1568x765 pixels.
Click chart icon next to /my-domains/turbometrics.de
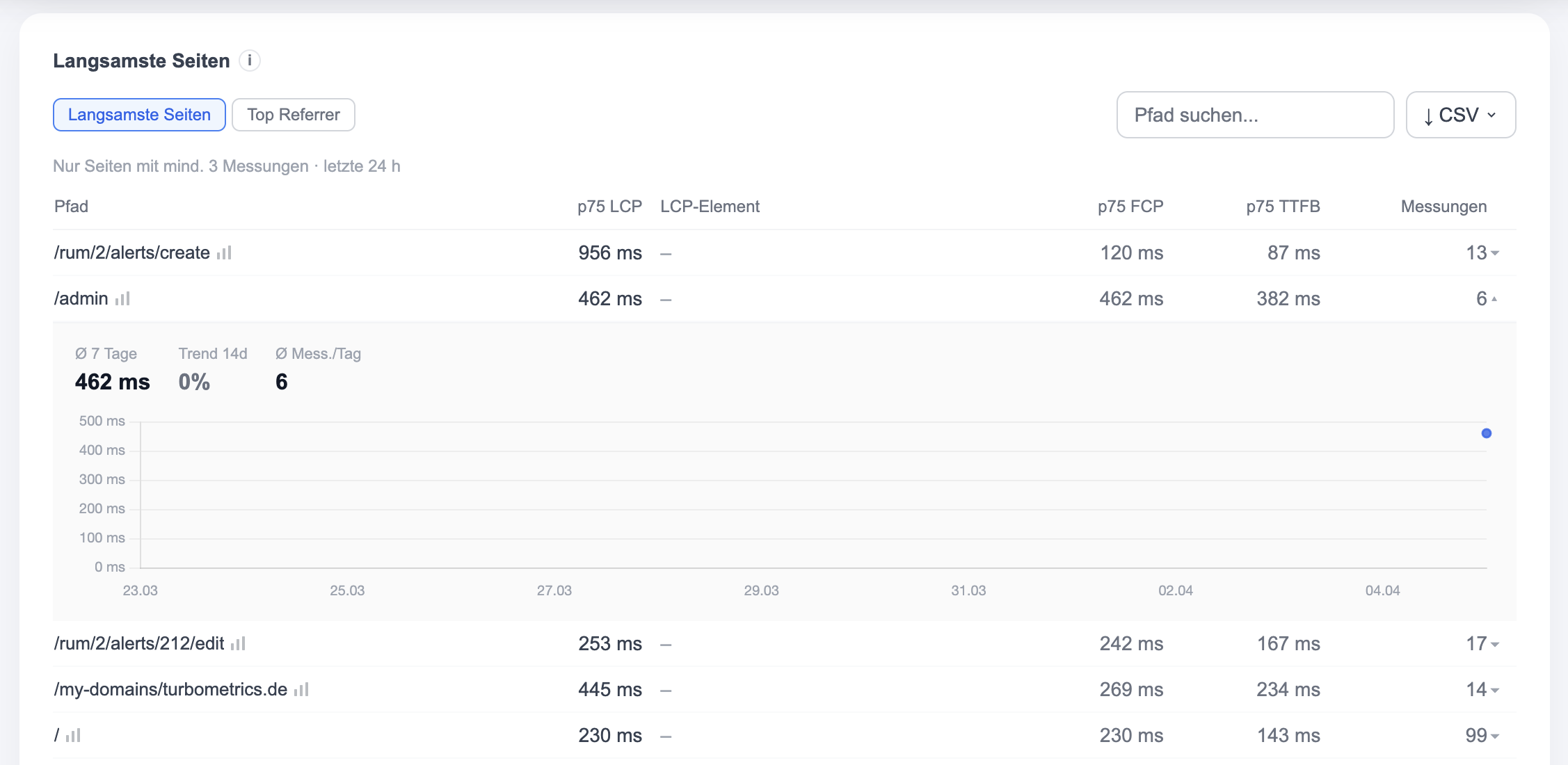pyautogui.click(x=301, y=690)
